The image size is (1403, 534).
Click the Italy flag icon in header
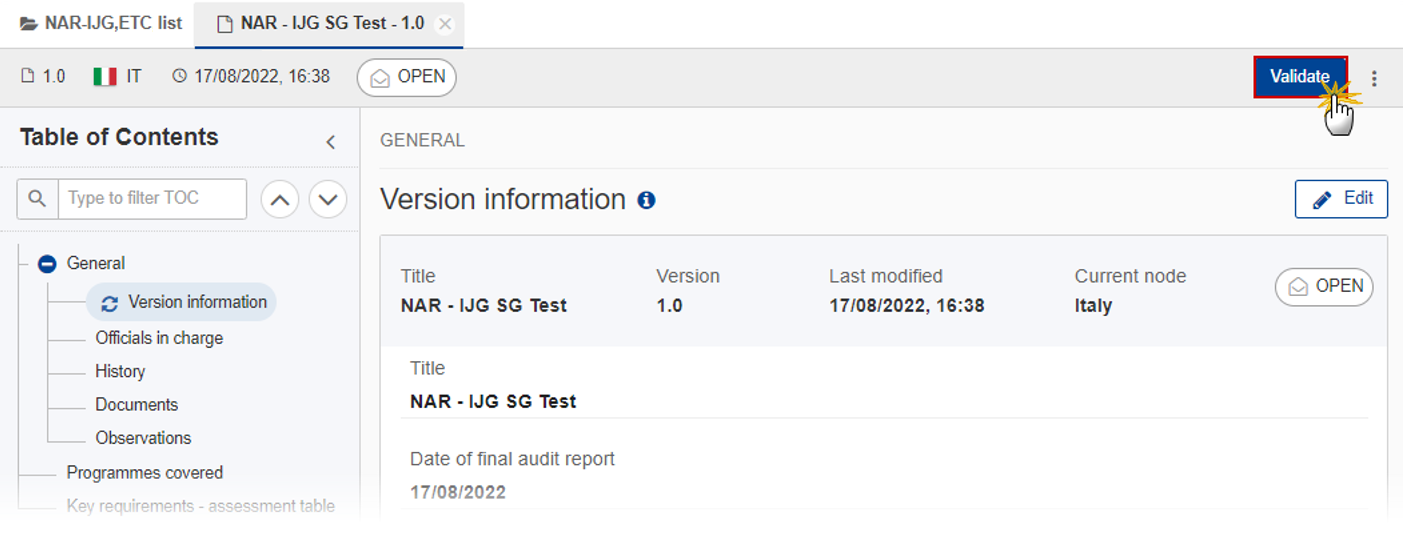coord(105,77)
